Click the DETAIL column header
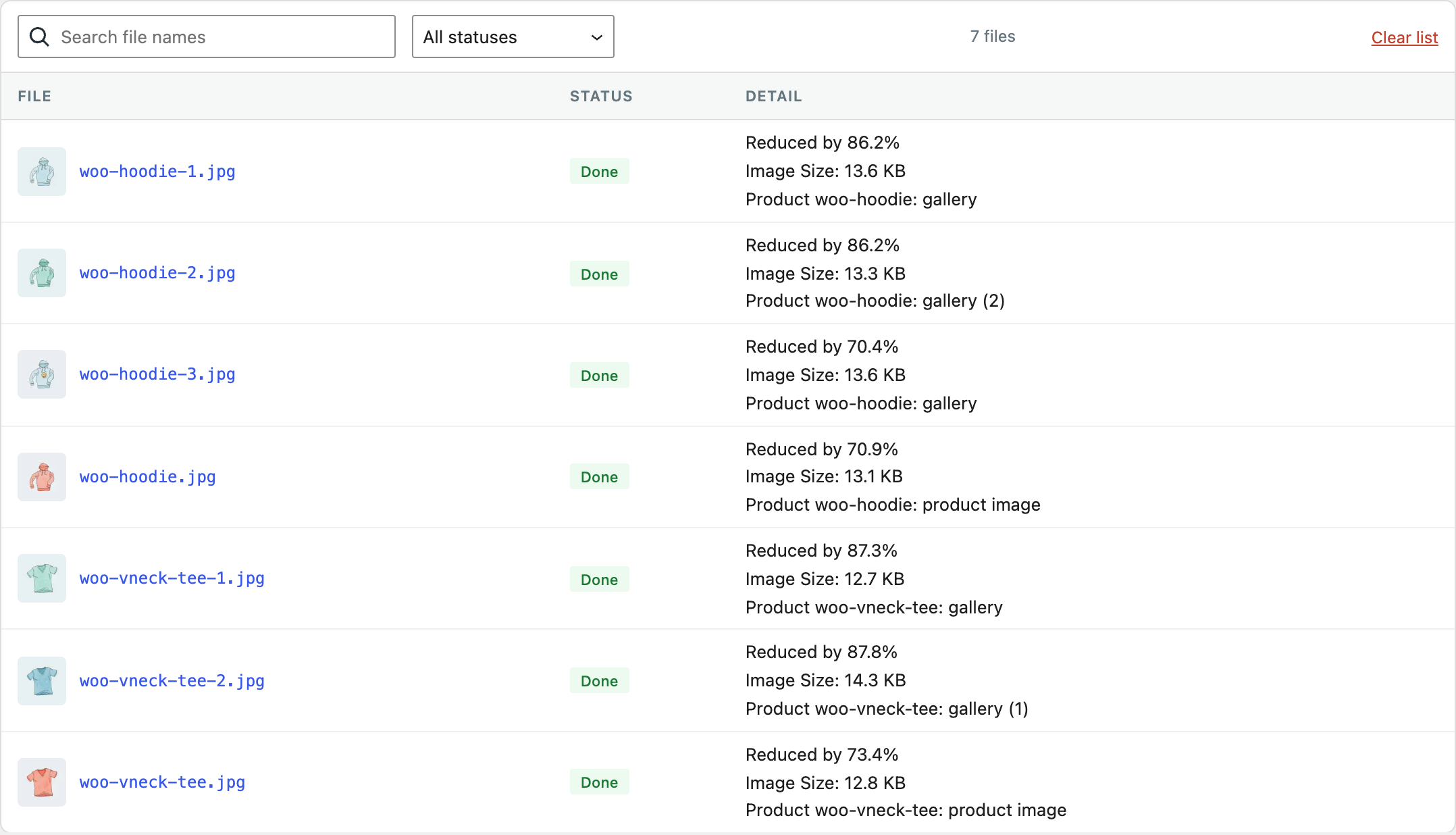 (774, 96)
